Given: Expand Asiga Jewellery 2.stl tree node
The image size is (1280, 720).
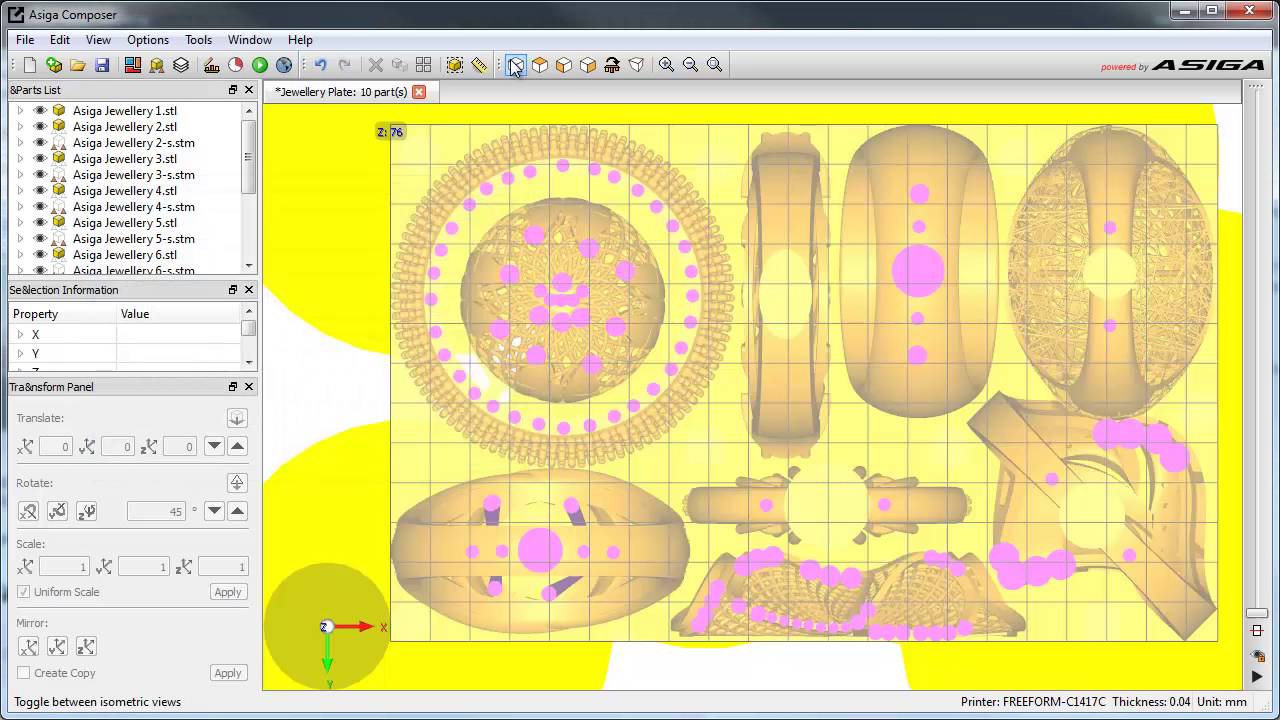Looking at the screenshot, I should point(20,127).
